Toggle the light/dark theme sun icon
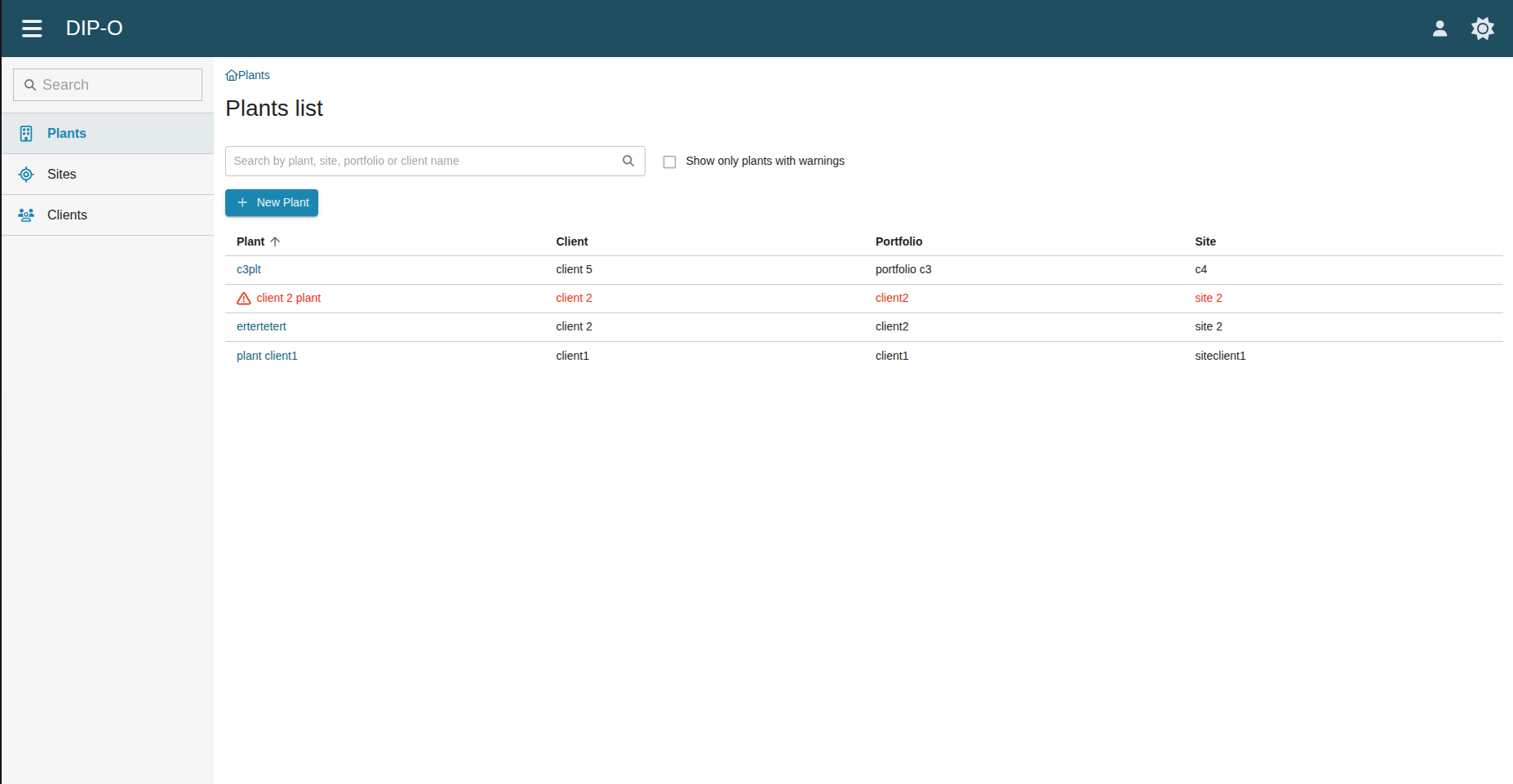 click(1482, 29)
